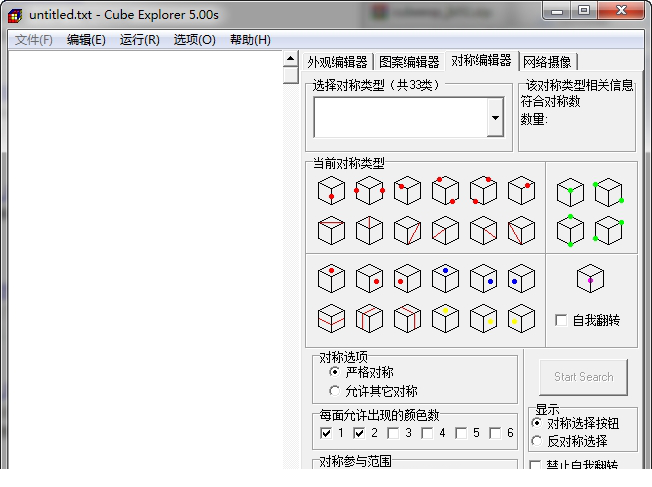Select cube with yellow dot on right face
The width and height of the screenshot is (652, 487).
(483, 319)
